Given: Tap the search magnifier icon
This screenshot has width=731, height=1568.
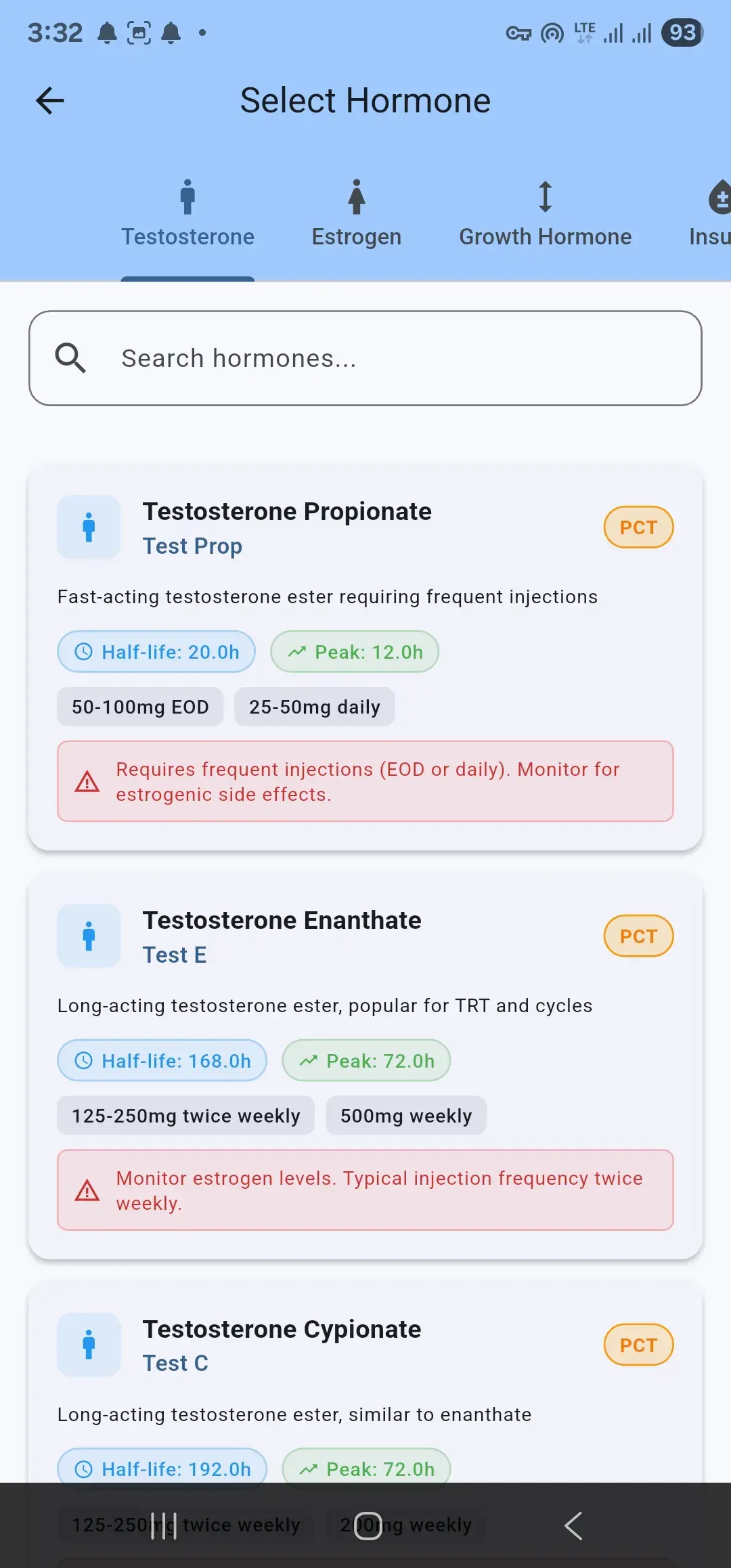Looking at the screenshot, I should pyautogui.click(x=70, y=358).
